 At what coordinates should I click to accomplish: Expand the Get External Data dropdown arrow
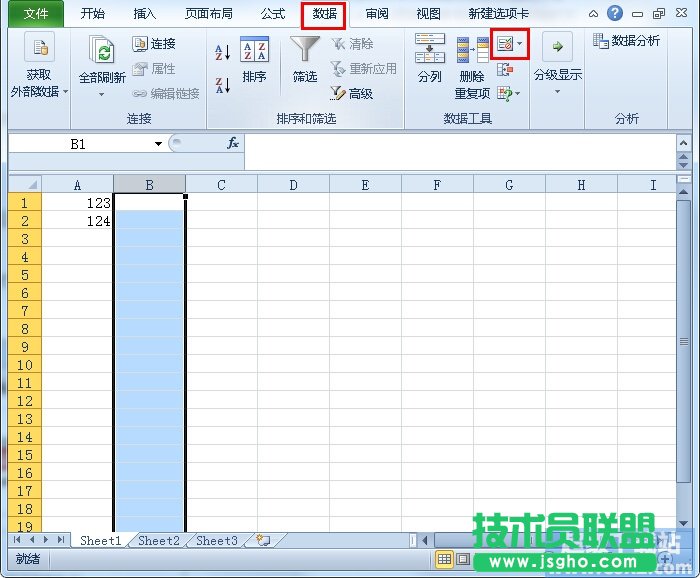66,91
